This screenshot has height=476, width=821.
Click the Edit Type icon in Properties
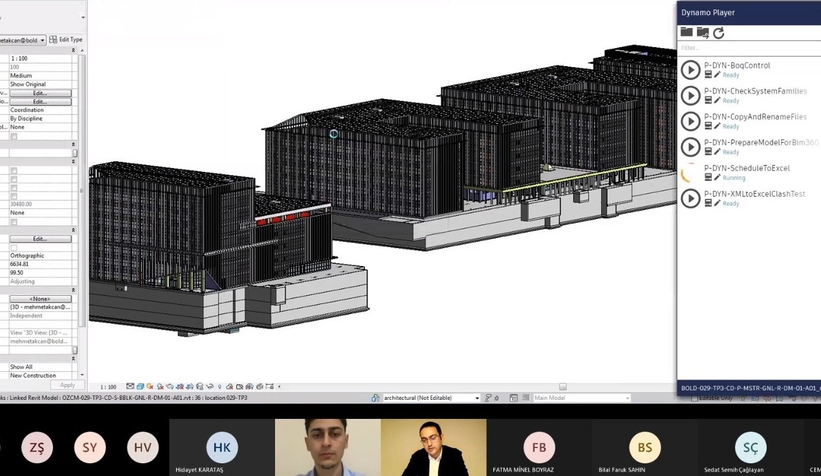click(54, 40)
